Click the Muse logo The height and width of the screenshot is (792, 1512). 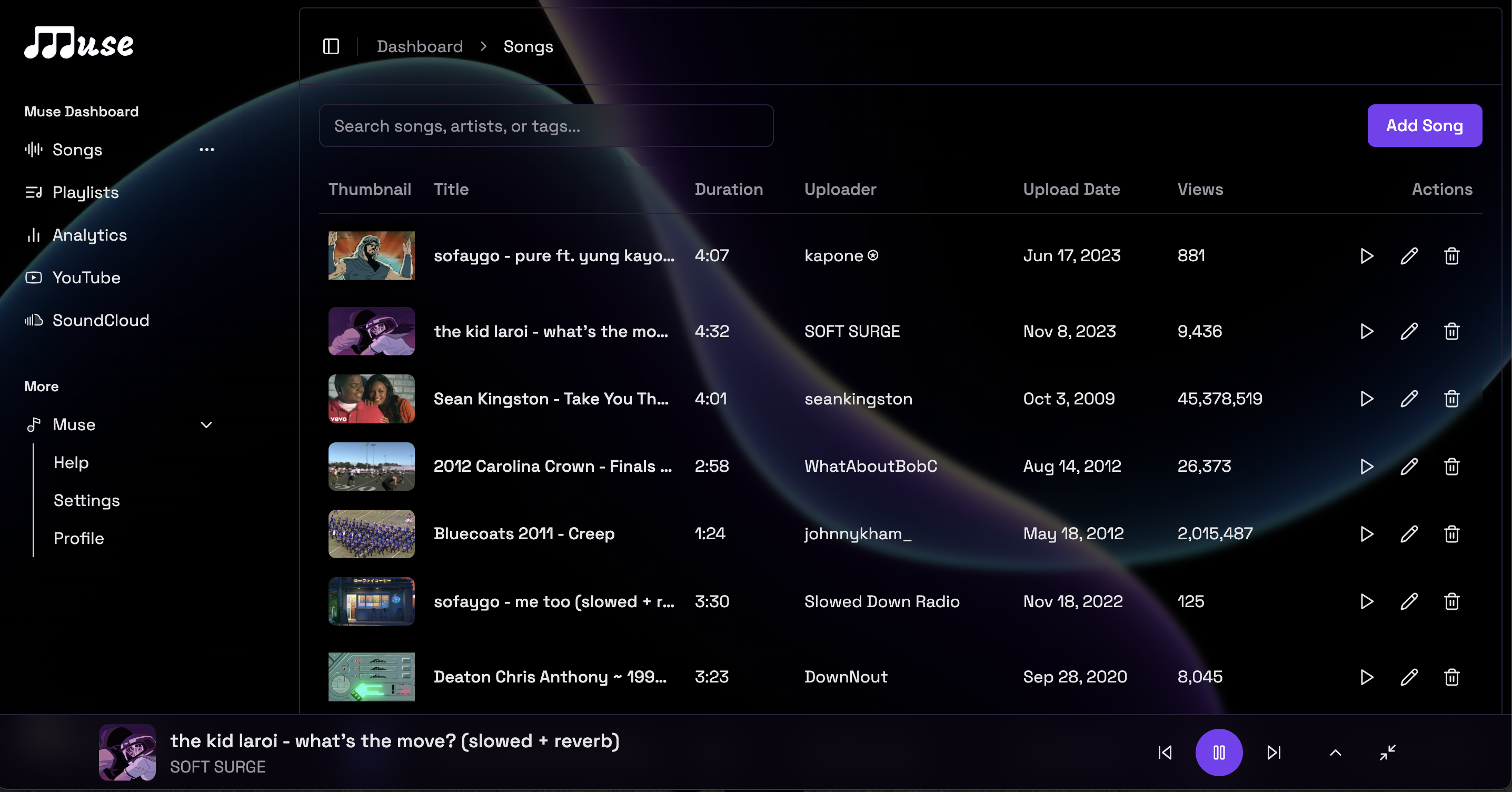coord(78,43)
